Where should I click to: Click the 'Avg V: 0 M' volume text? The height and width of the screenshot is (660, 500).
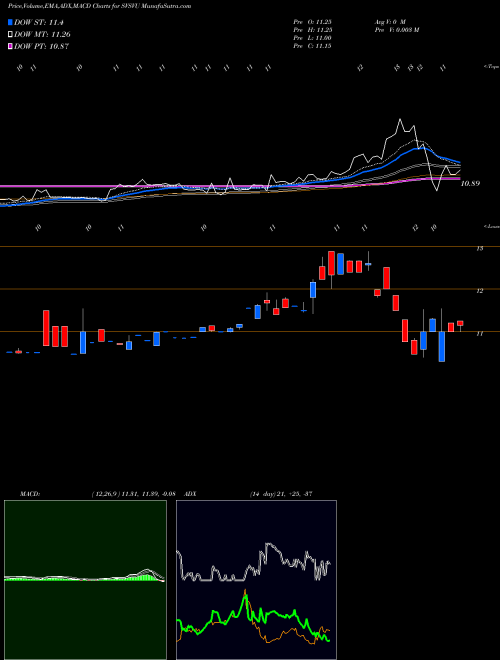pyautogui.click(x=389, y=21)
